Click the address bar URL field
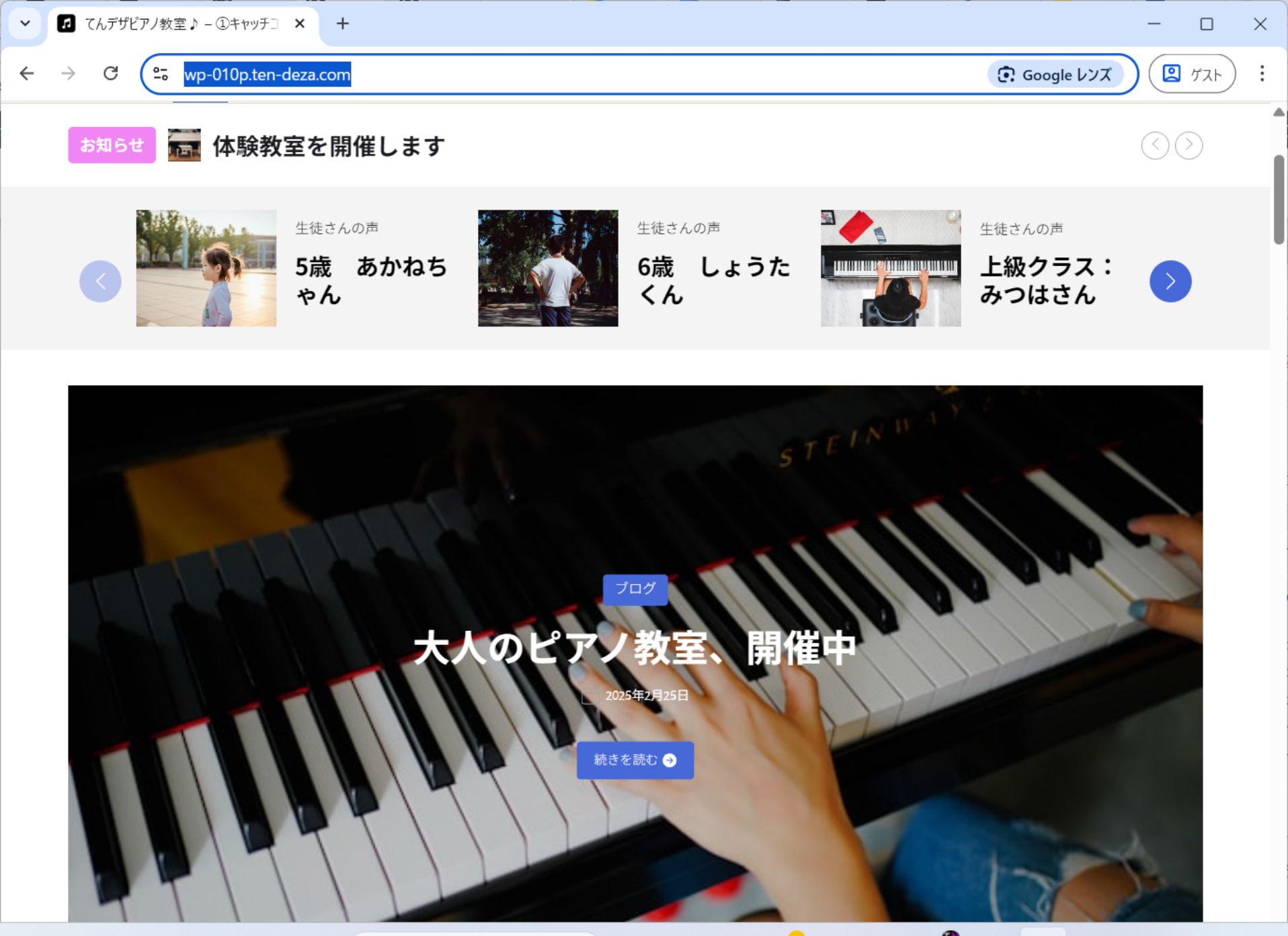The image size is (1288, 936). click(605, 75)
